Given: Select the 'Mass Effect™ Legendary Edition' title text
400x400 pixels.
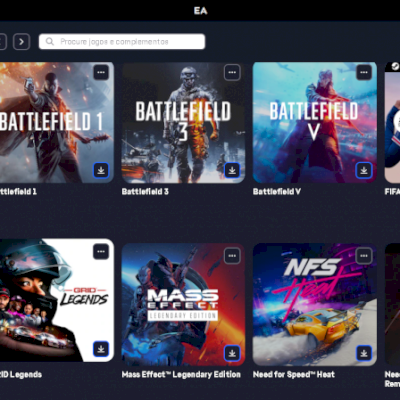Looking at the screenshot, I should coord(181,375).
